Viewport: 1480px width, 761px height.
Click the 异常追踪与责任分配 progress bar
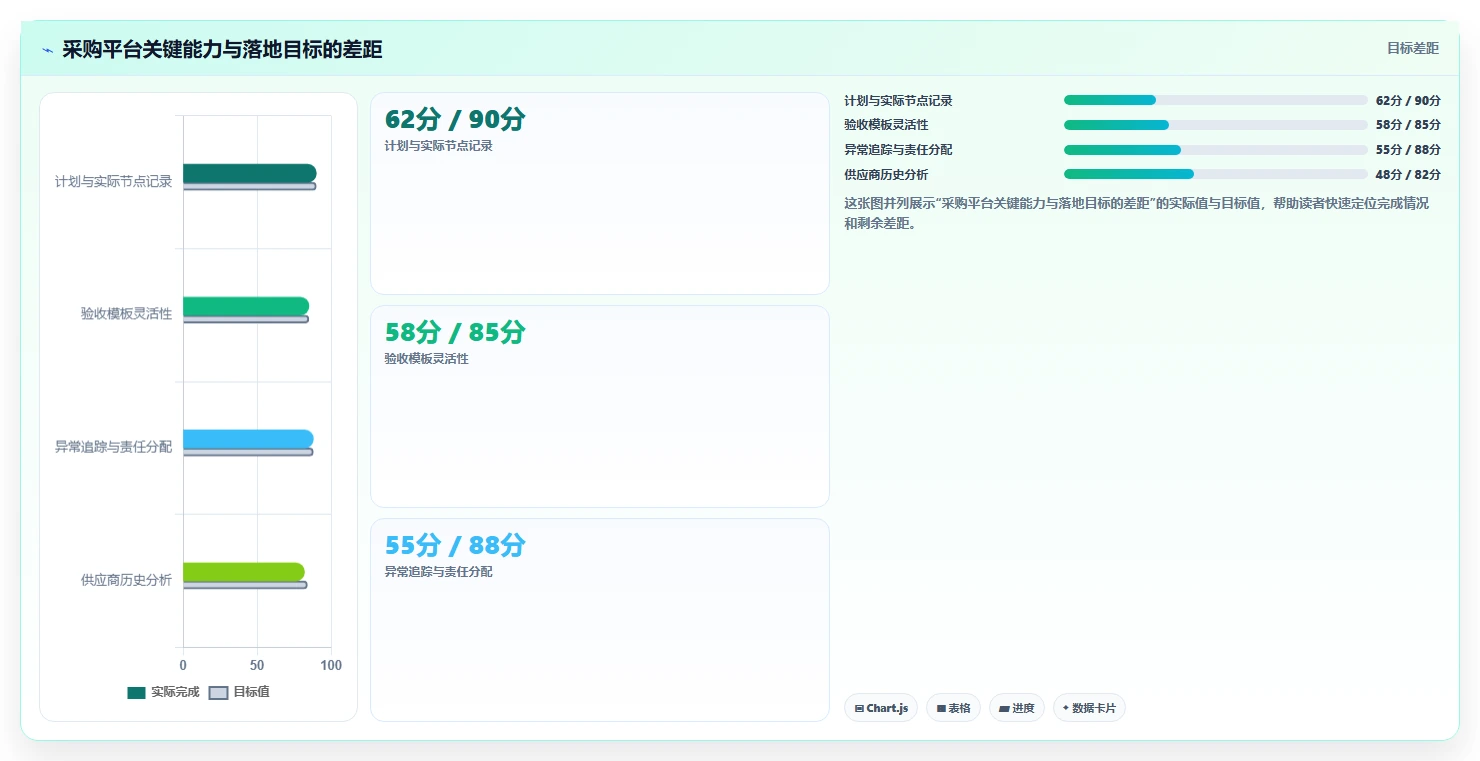point(1215,150)
